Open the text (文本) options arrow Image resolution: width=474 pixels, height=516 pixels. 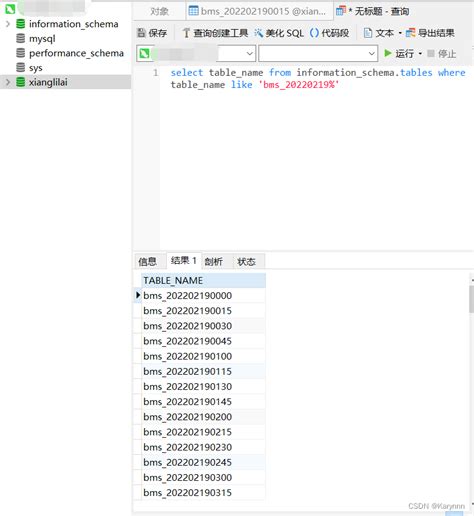click(400, 33)
